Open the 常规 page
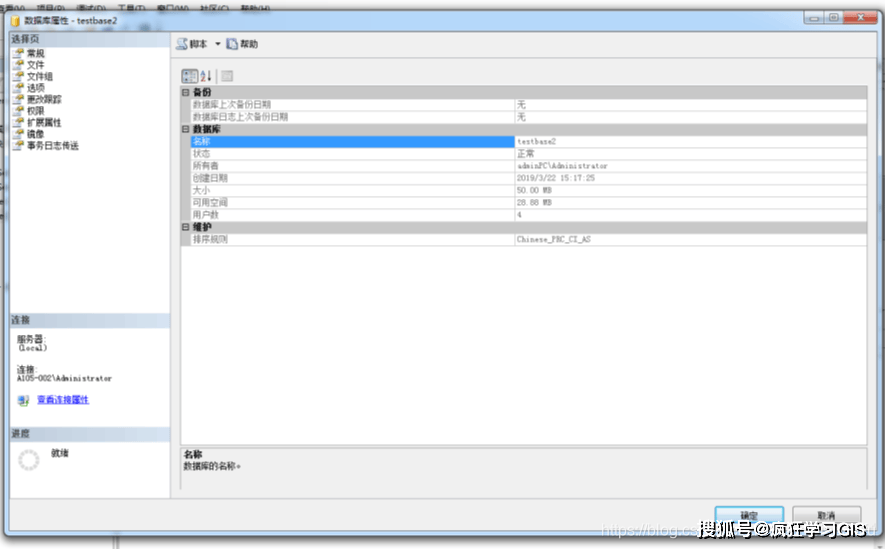 [x=35, y=53]
